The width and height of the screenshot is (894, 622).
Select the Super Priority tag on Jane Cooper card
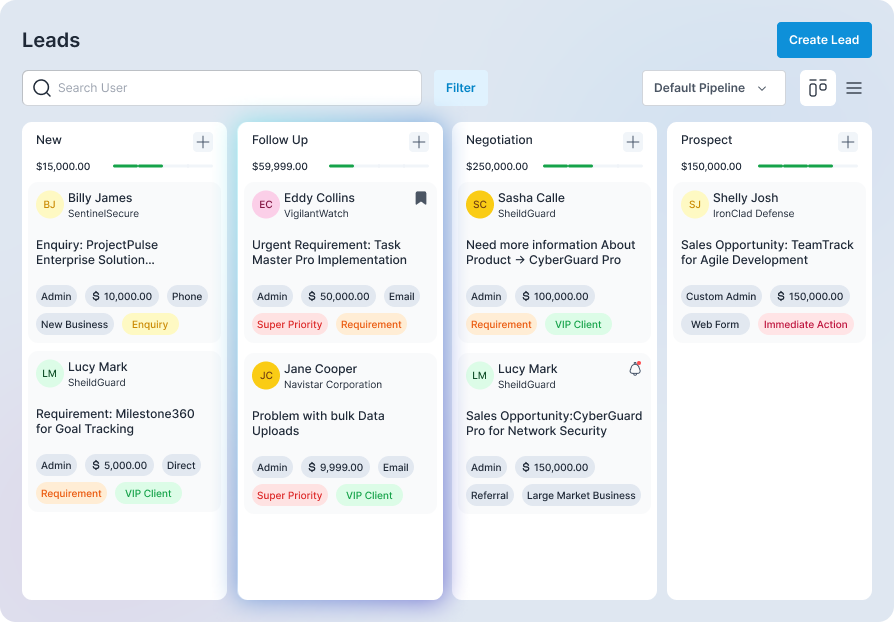tap(290, 495)
